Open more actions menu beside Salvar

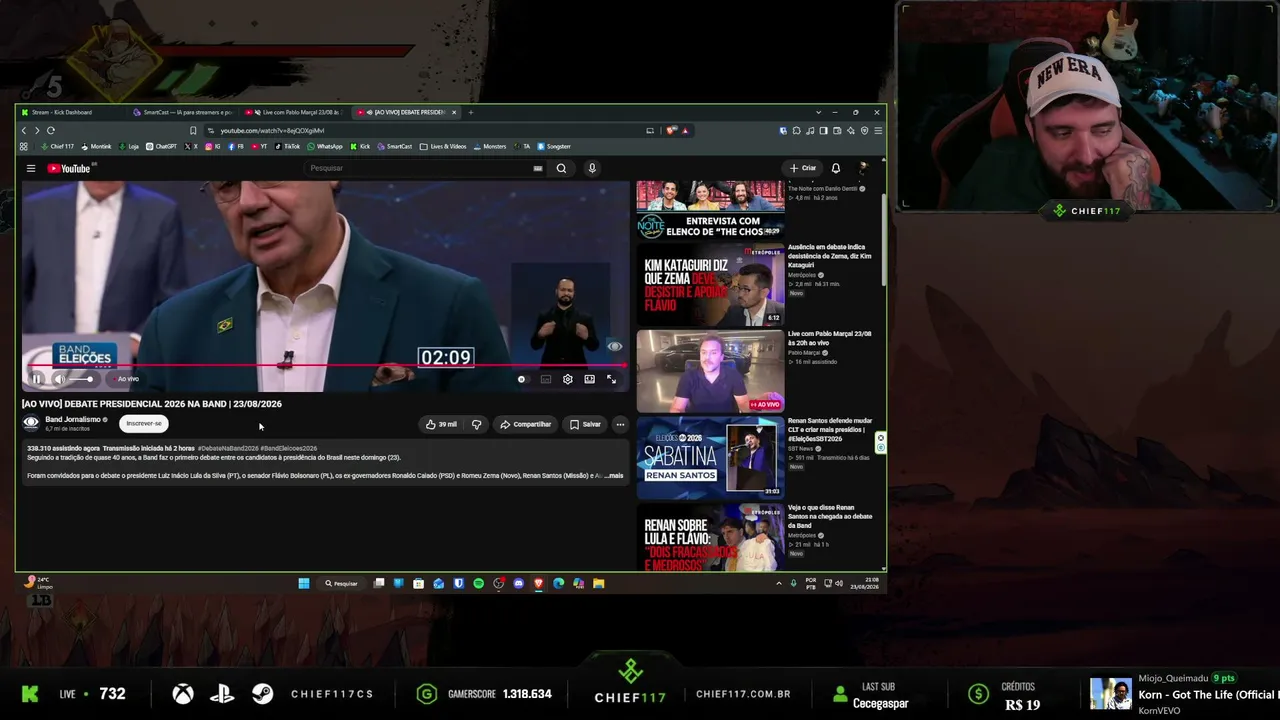point(620,424)
